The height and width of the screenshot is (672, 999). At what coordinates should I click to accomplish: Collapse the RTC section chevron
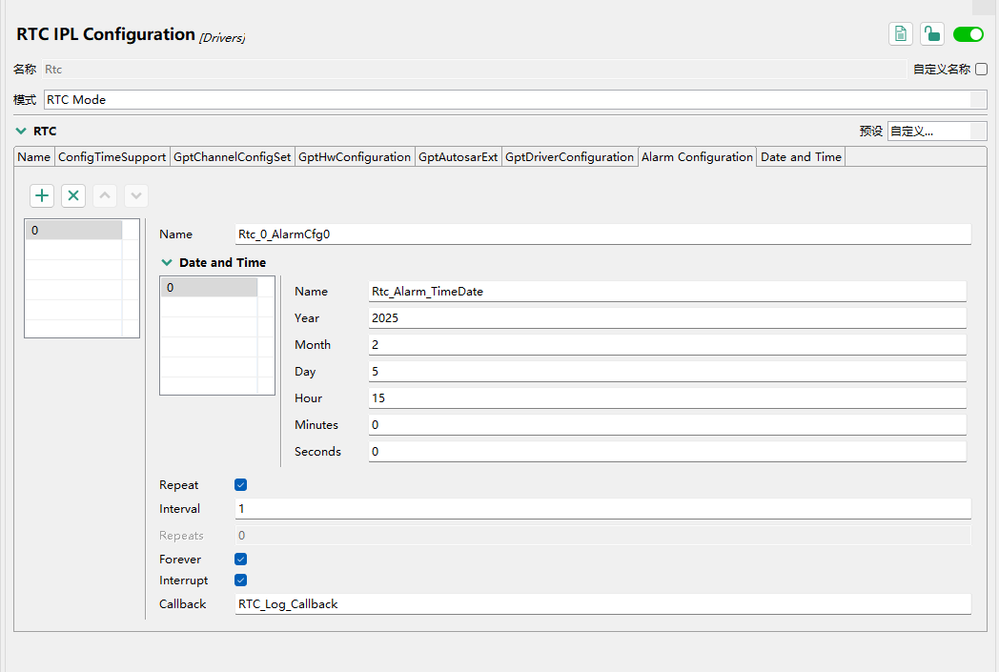21,131
